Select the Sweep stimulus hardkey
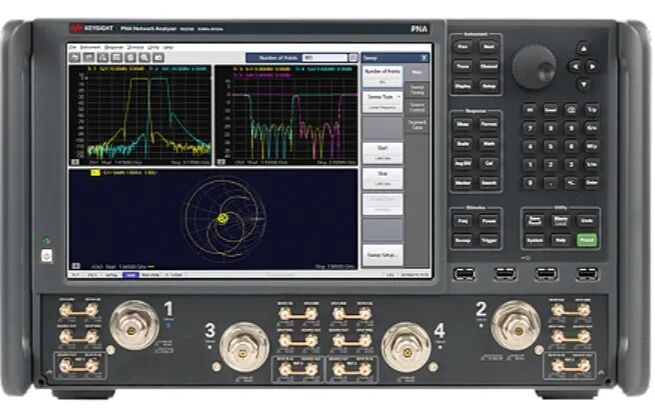This screenshot has height=415, width=655. [463, 240]
